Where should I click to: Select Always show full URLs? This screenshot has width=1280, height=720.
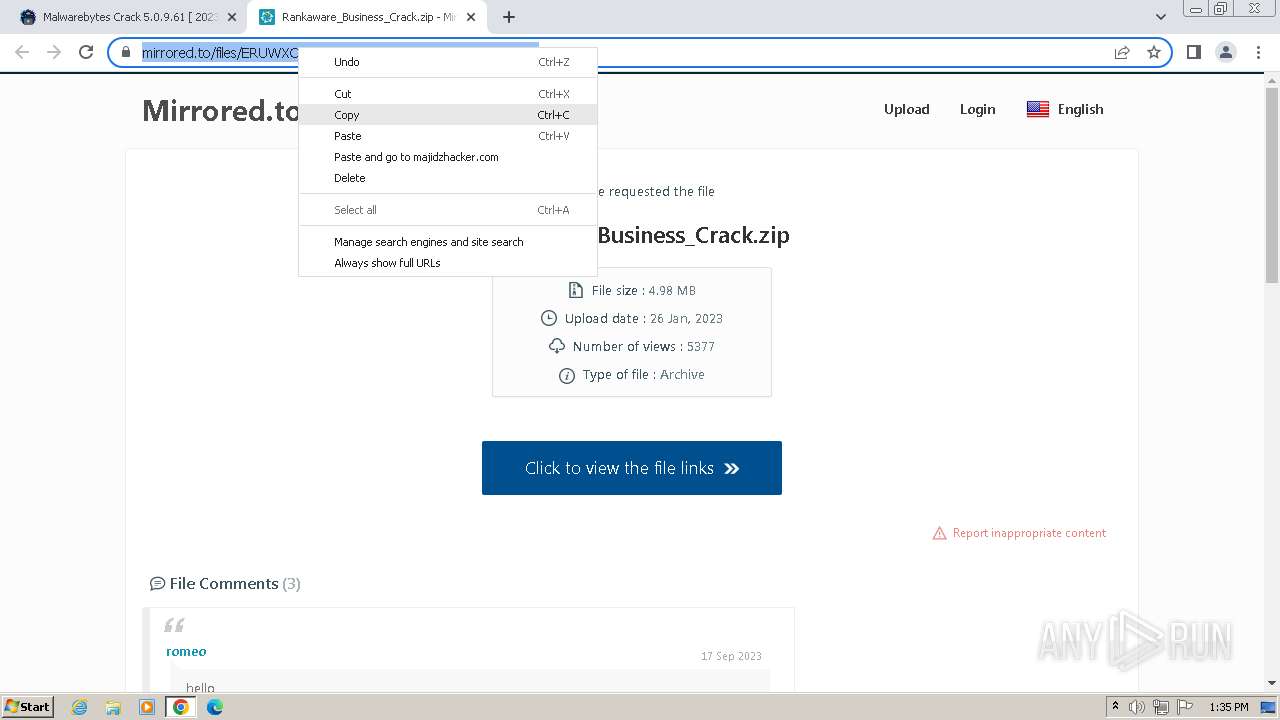[x=448, y=263]
